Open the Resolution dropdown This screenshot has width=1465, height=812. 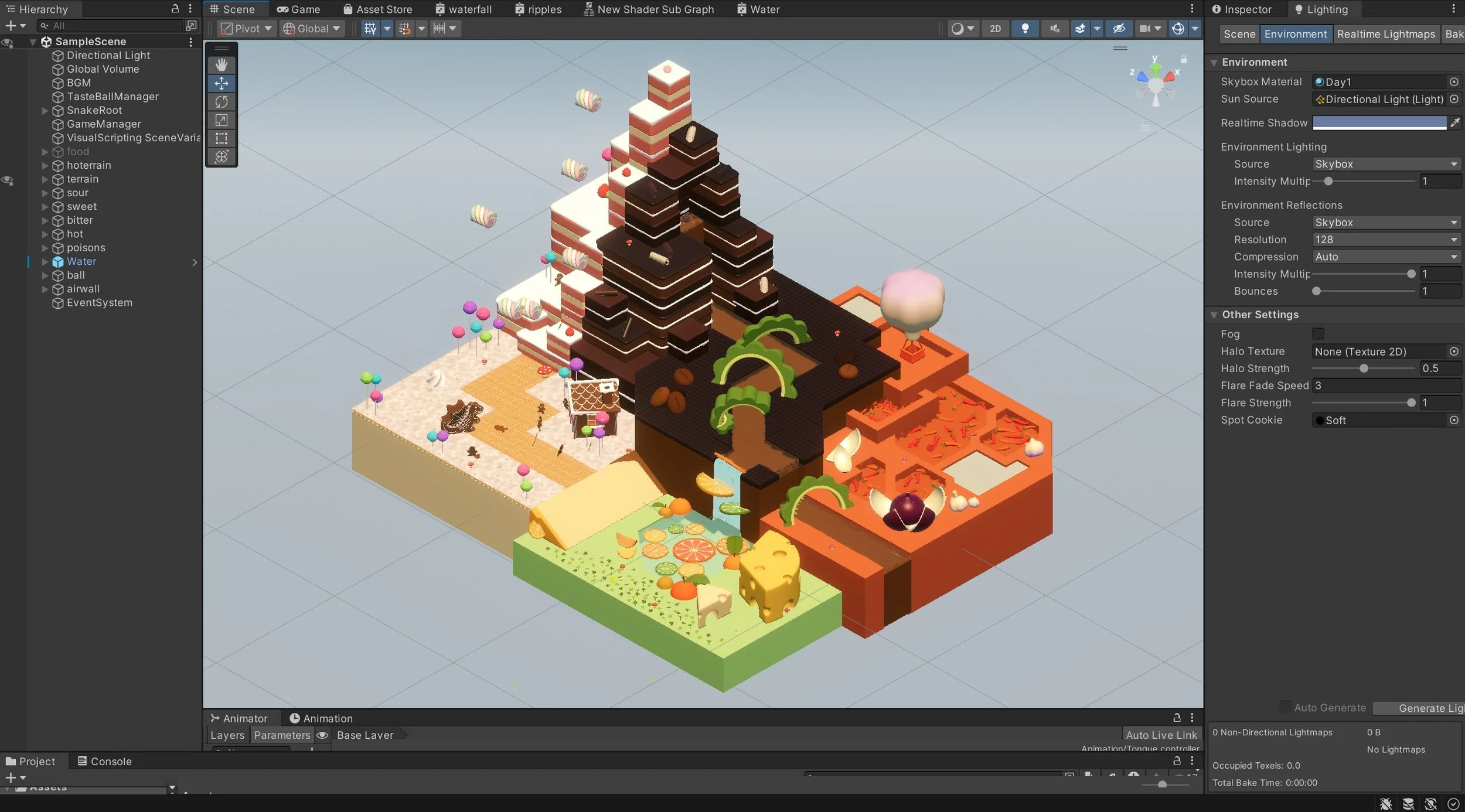click(1385, 240)
